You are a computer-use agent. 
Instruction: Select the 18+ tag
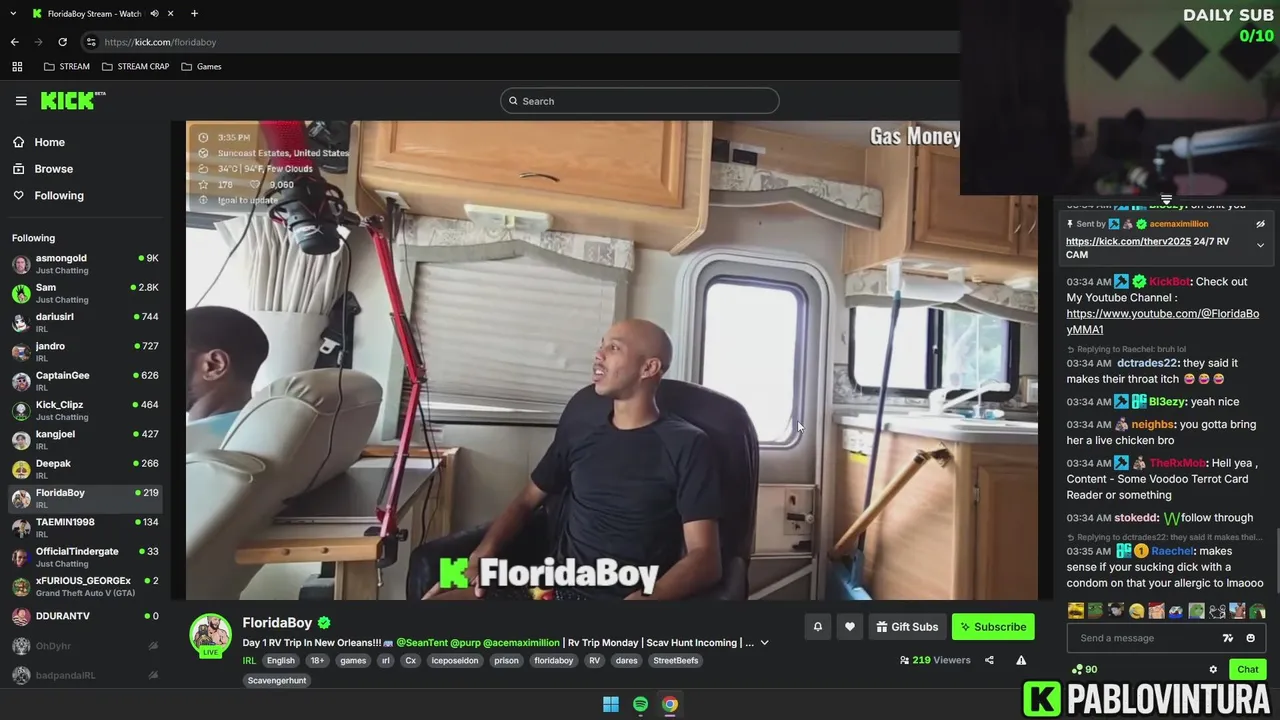click(317, 660)
